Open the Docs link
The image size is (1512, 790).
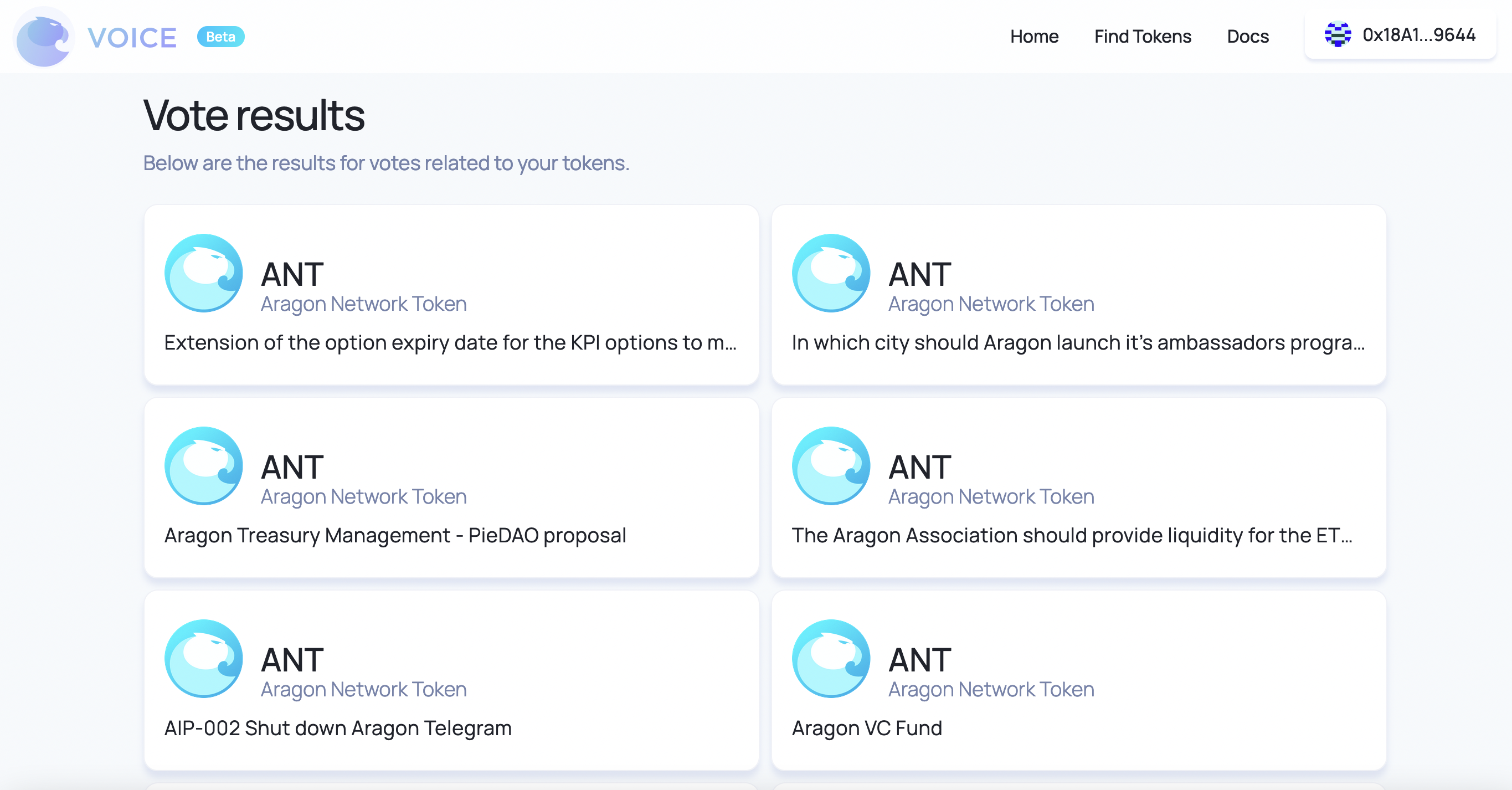click(x=1248, y=37)
